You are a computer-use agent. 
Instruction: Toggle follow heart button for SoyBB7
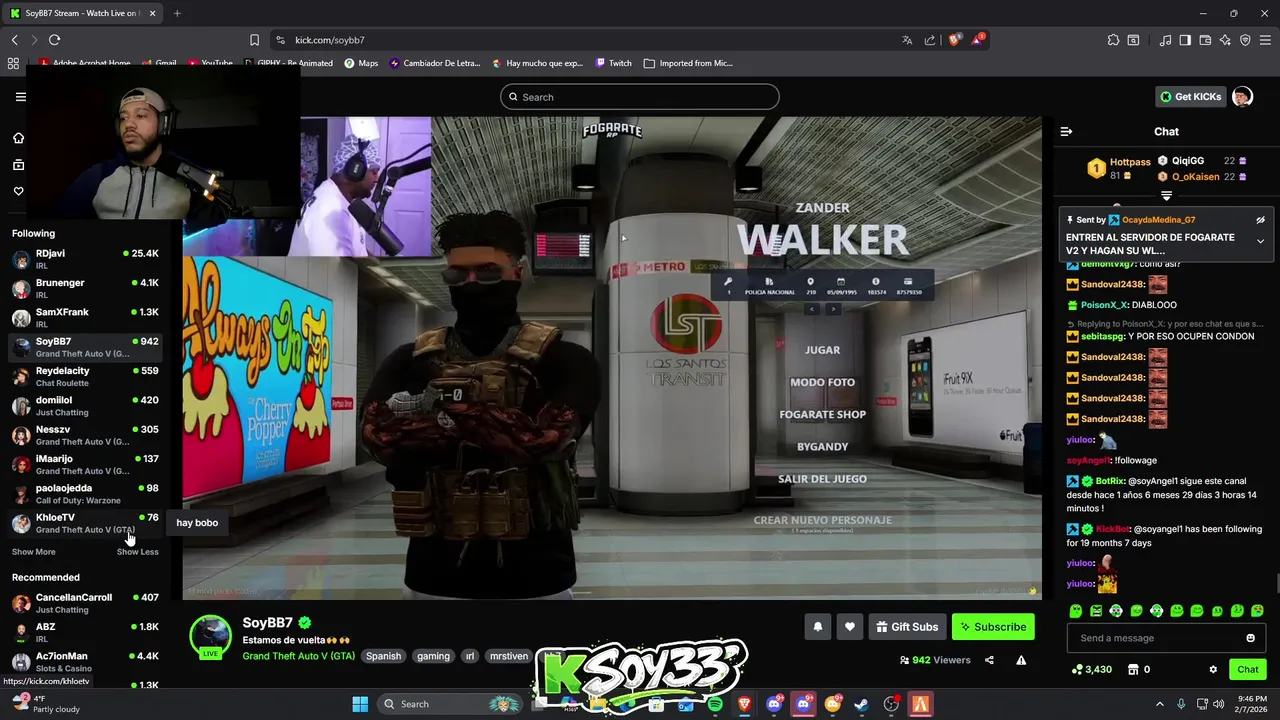(849, 627)
